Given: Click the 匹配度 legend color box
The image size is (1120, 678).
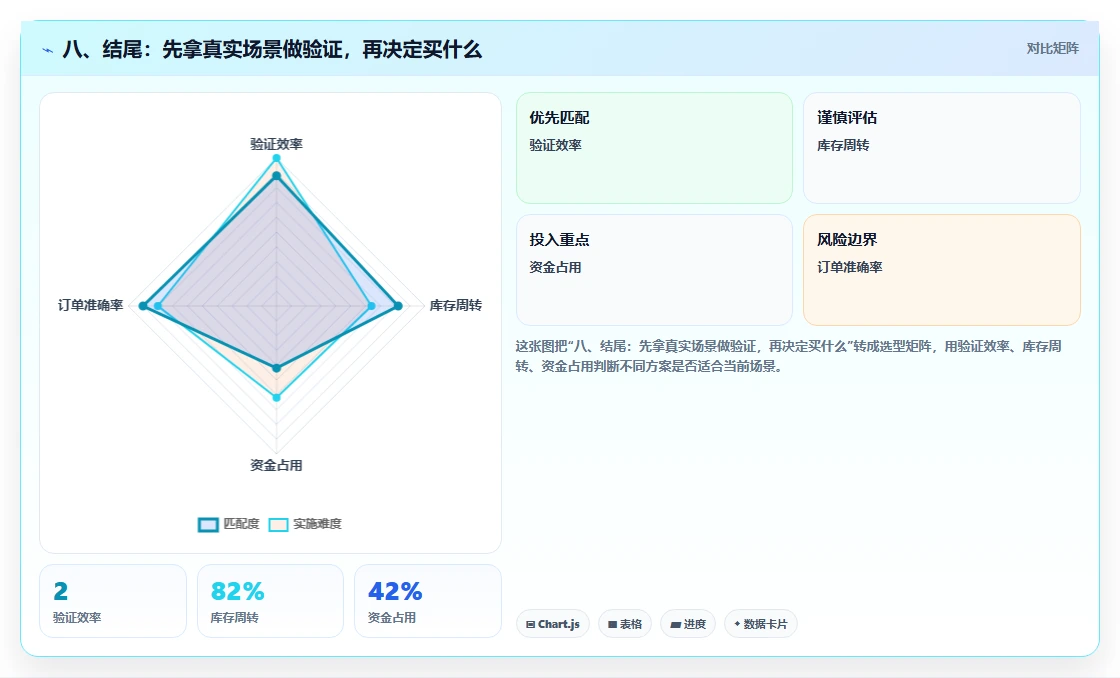Looking at the screenshot, I should (208, 525).
